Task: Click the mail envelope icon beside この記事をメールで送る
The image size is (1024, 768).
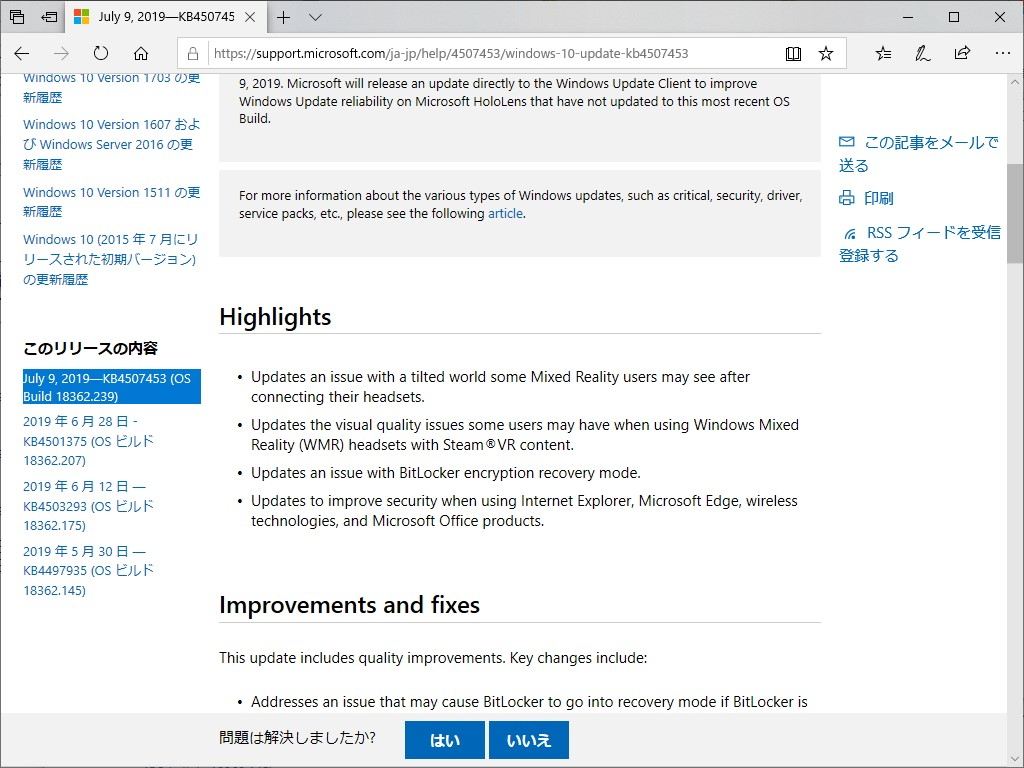Action: point(846,142)
